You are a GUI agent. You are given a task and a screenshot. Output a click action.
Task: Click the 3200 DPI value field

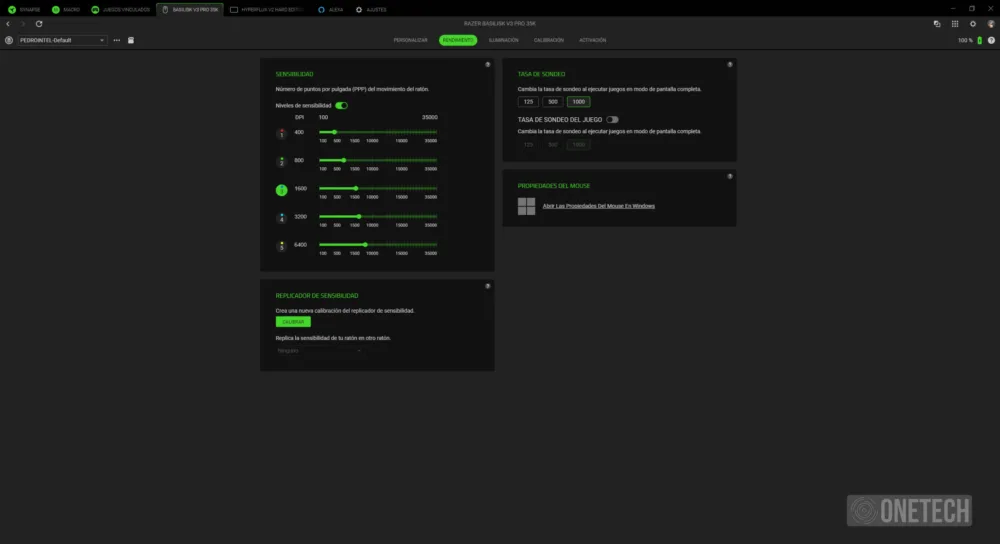[x=300, y=216]
